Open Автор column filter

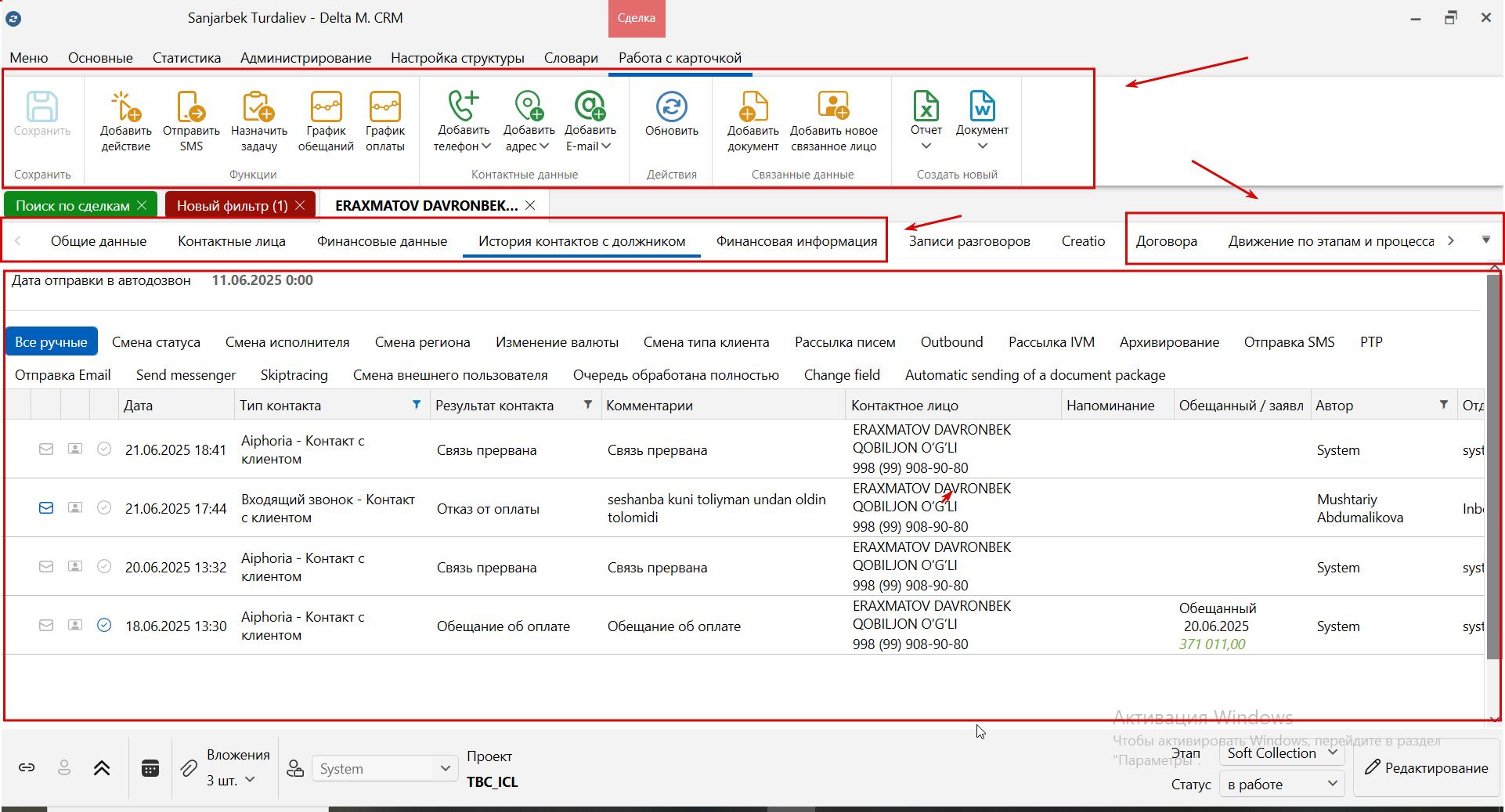(1444, 405)
